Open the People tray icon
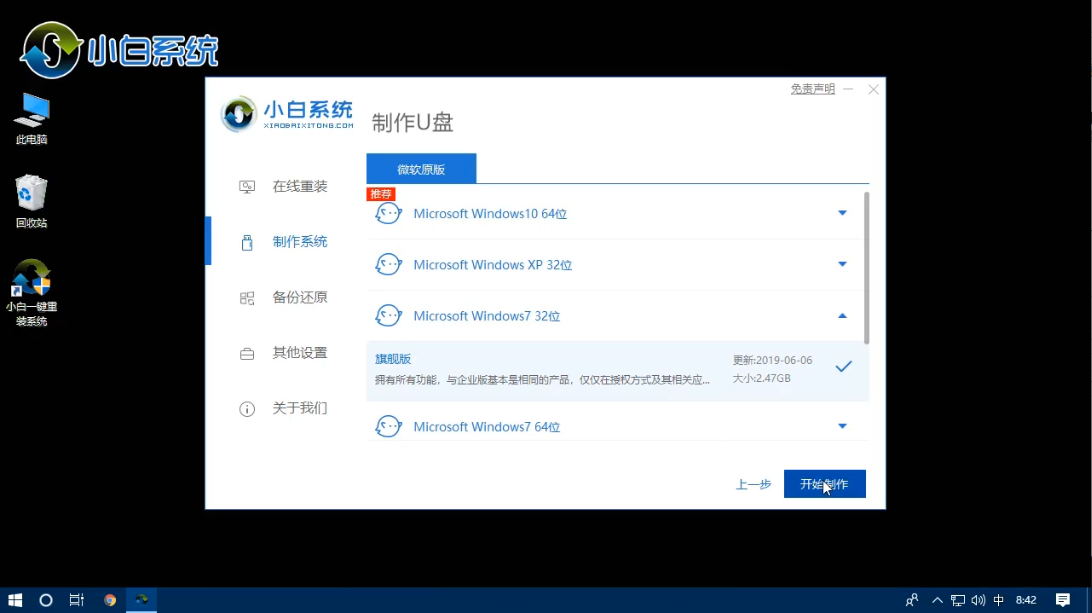 tap(912, 600)
